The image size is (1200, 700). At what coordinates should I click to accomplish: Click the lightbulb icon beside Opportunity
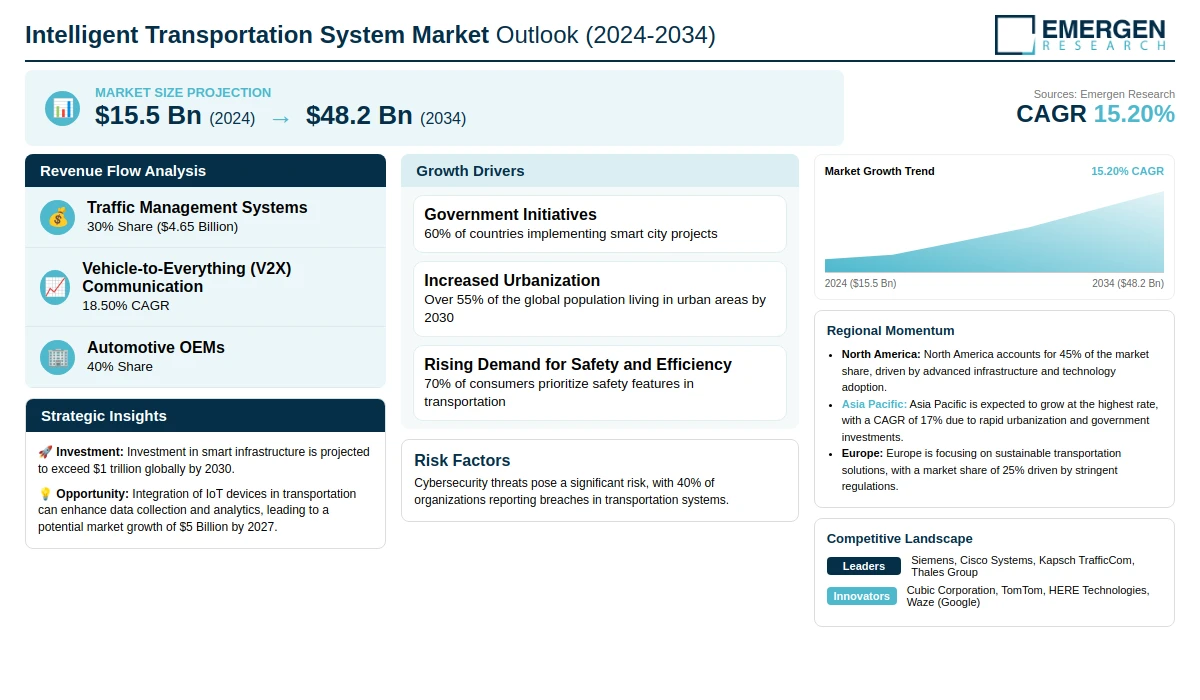tap(45, 494)
